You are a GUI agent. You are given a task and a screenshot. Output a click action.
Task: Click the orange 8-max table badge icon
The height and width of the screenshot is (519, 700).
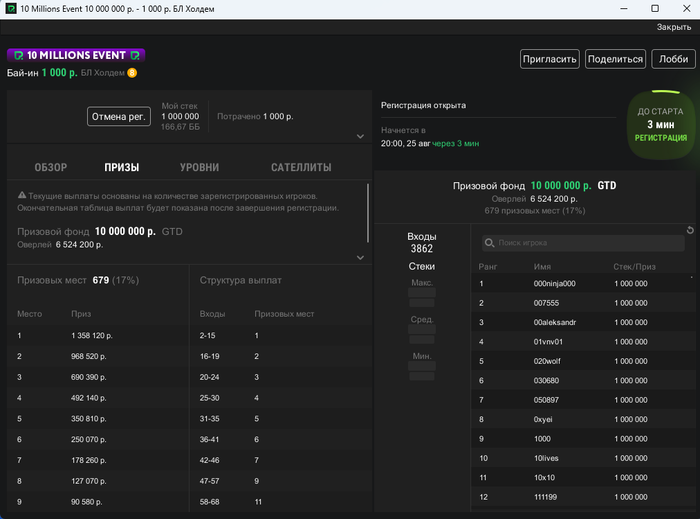coord(132,73)
